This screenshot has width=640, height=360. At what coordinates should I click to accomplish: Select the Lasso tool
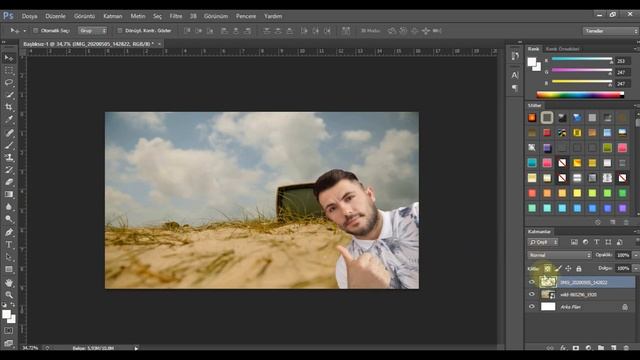[9, 82]
